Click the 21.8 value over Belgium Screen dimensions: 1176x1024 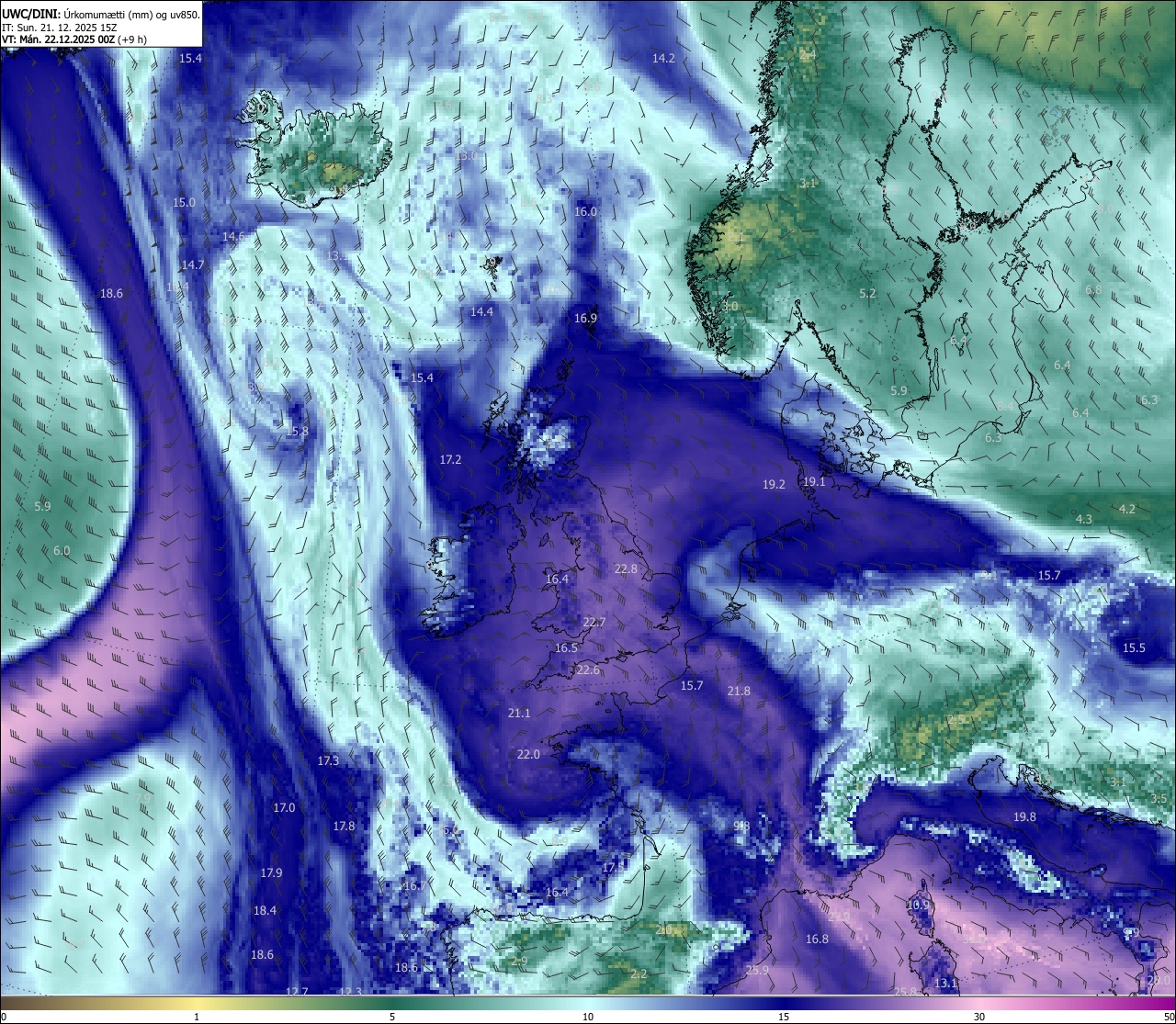[739, 691]
